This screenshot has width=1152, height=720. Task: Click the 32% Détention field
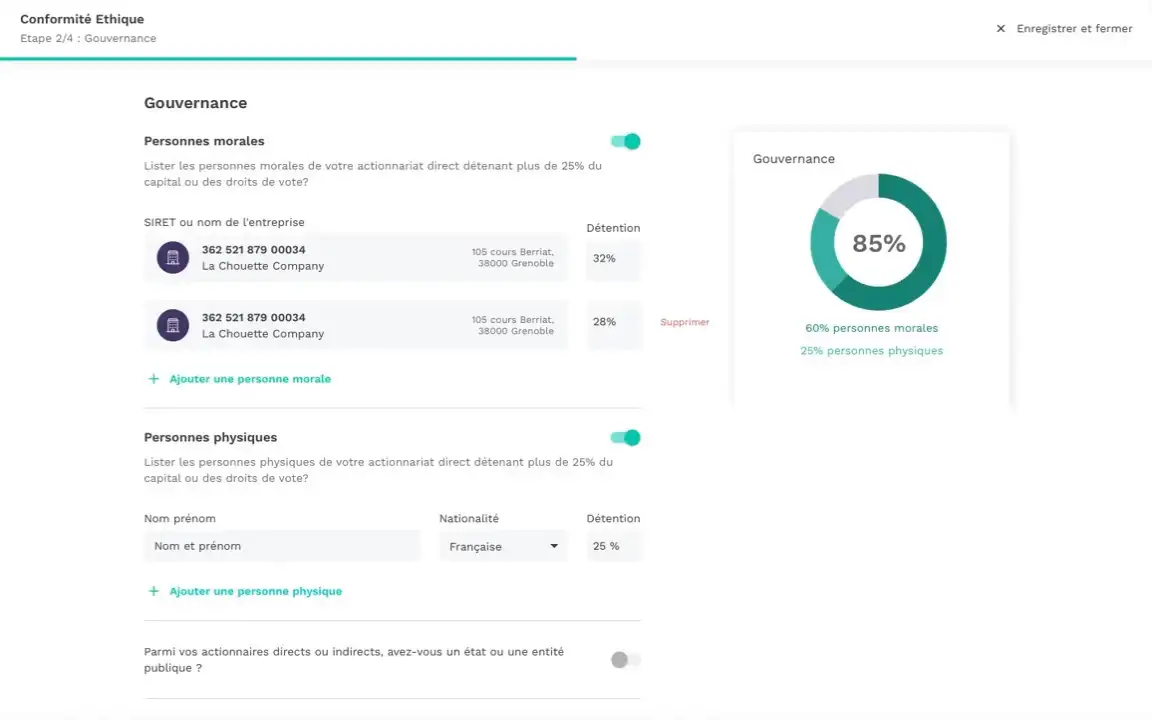pos(613,259)
